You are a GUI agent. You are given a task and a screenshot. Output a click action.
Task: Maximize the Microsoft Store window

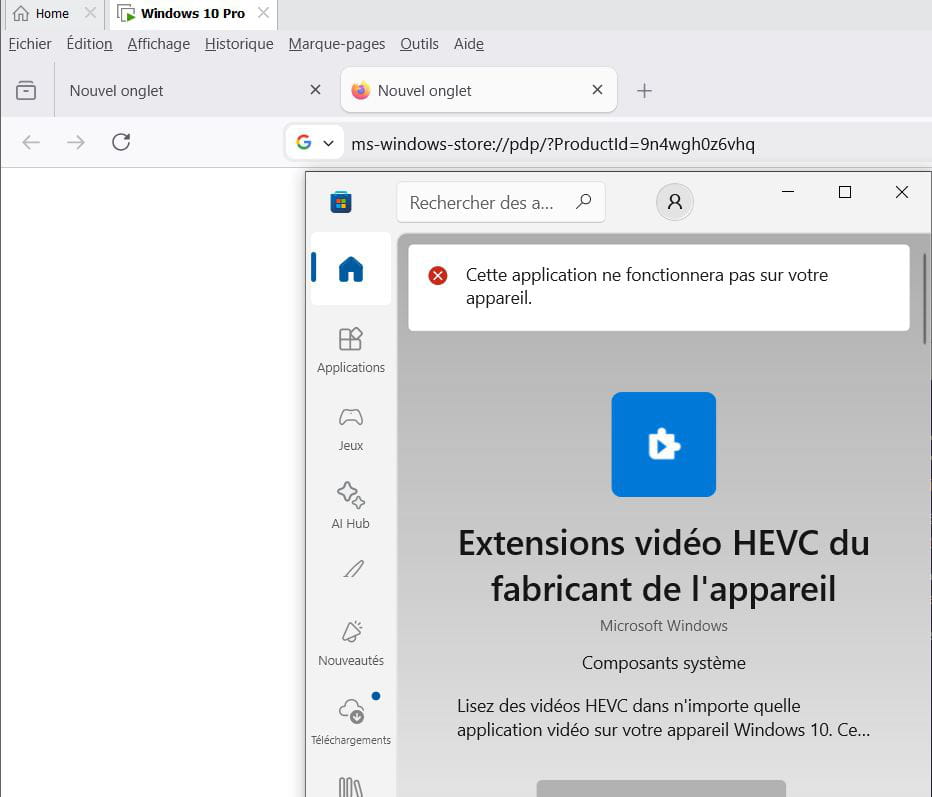pos(845,192)
